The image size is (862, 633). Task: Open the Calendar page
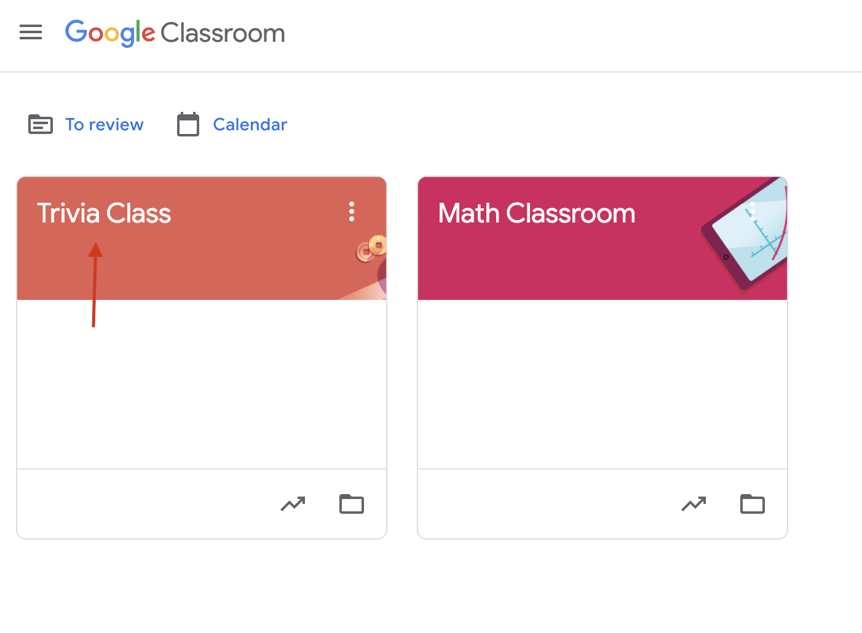tap(249, 124)
